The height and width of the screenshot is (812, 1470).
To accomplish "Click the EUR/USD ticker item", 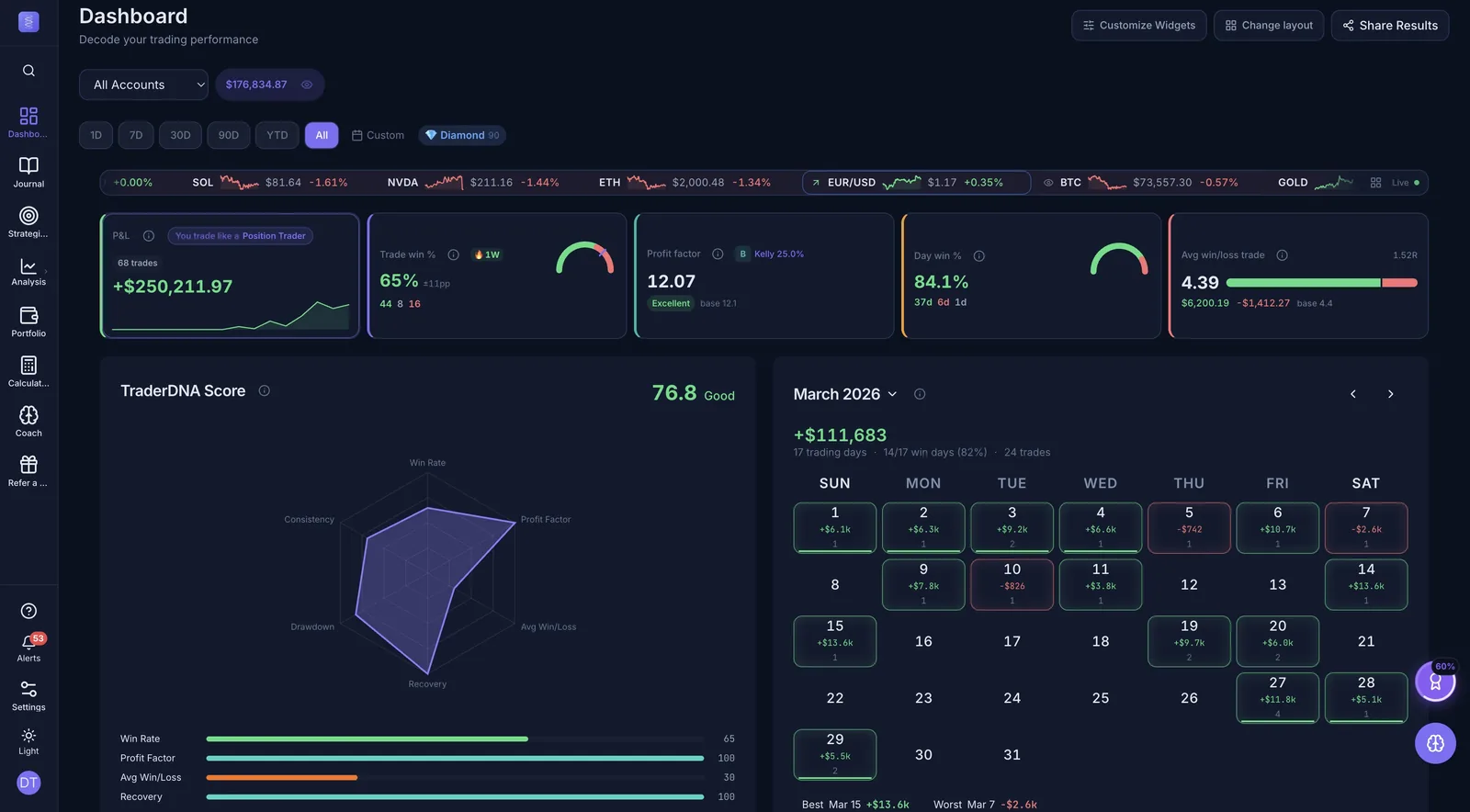I will (x=916, y=183).
